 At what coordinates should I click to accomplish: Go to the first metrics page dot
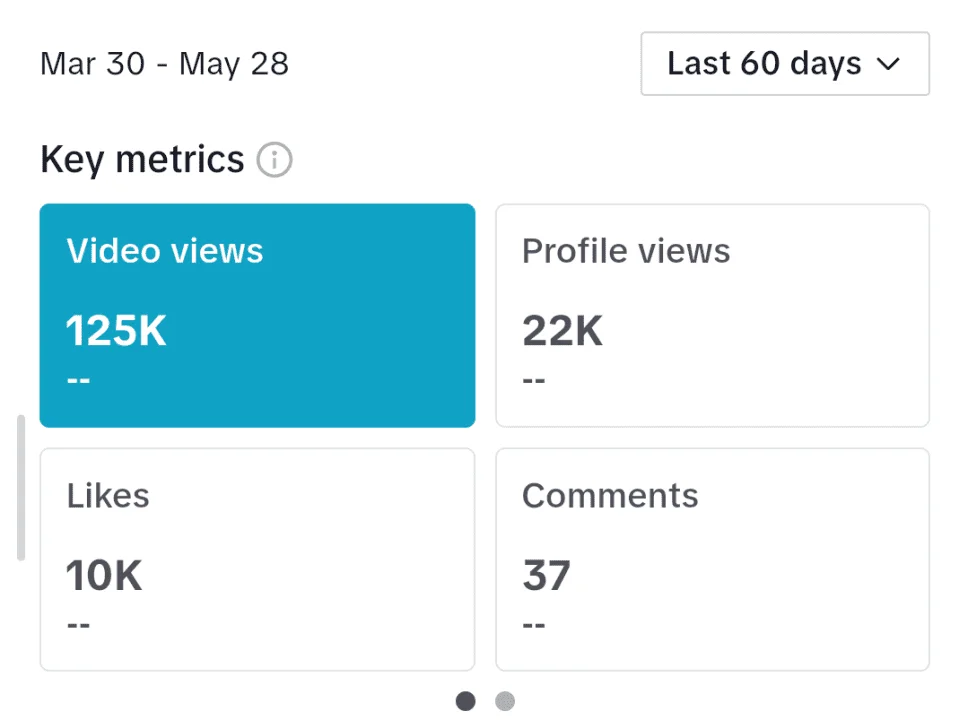(465, 701)
